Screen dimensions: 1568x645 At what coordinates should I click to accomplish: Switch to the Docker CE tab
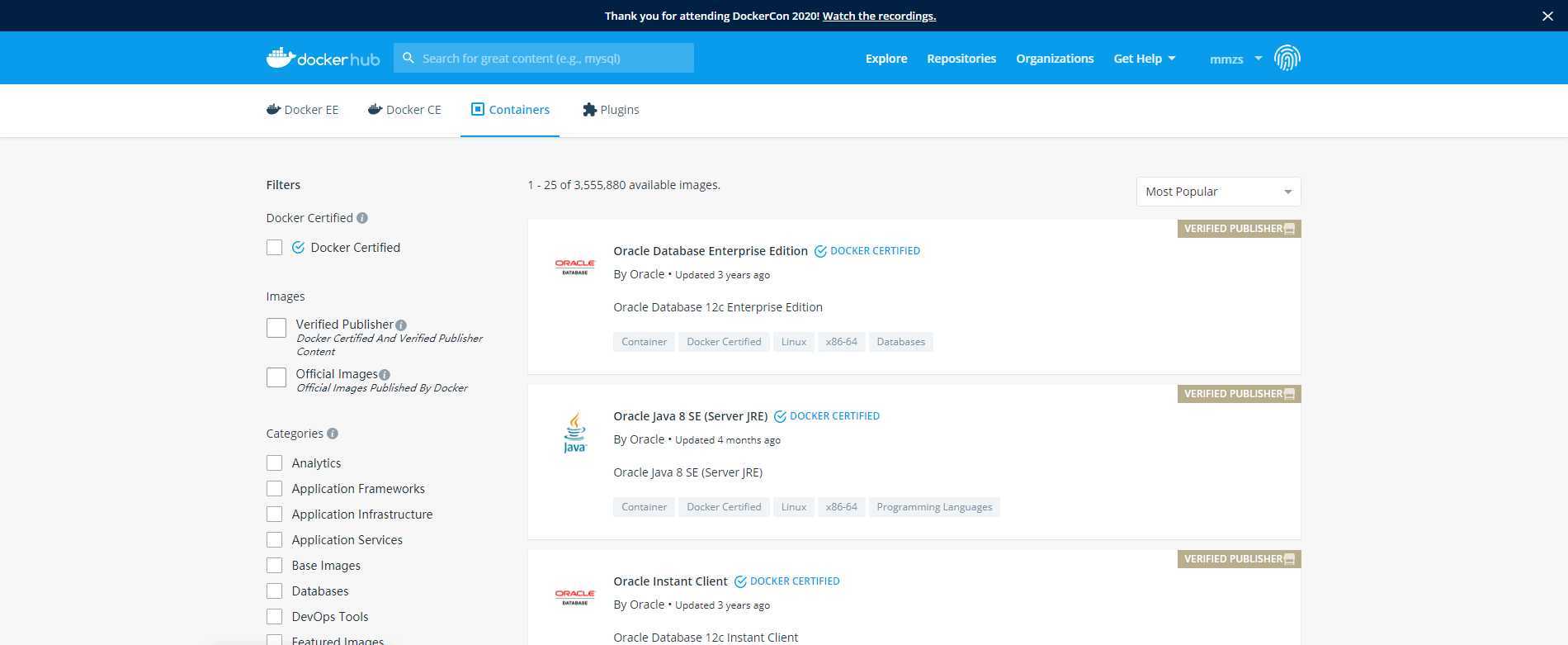[404, 110]
